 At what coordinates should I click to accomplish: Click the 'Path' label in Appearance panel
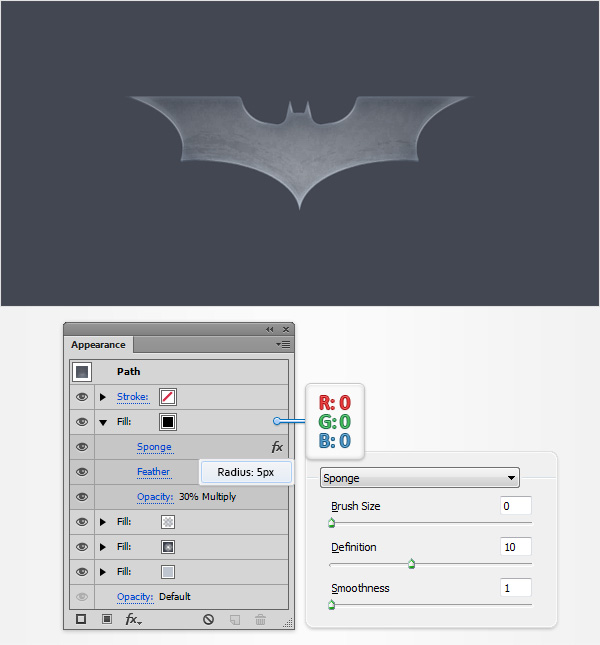click(129, 371)
